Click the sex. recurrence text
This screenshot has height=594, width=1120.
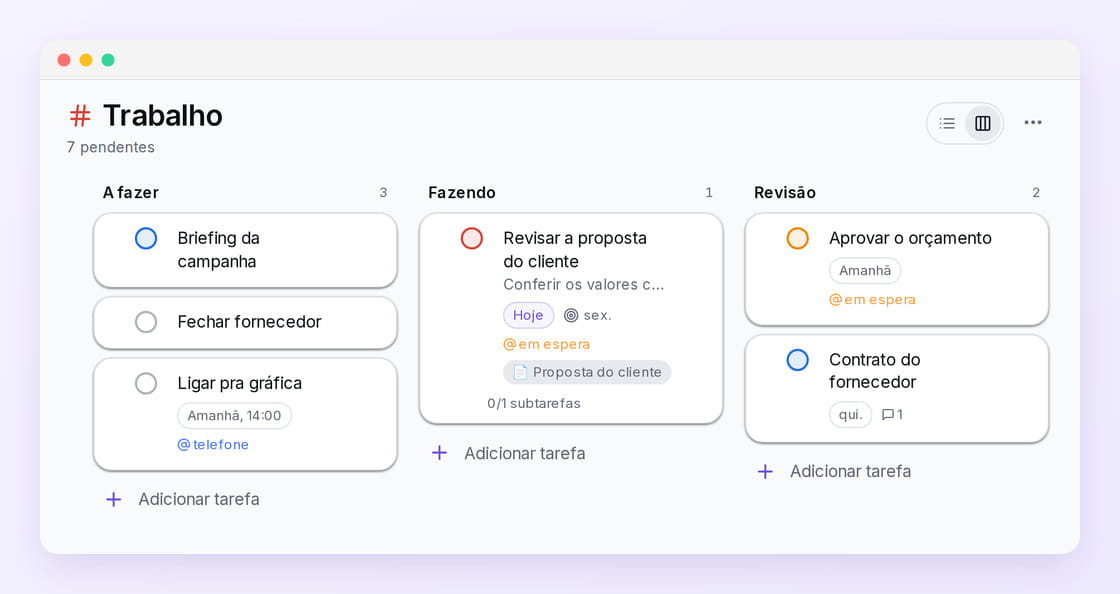tap(597, 316)
